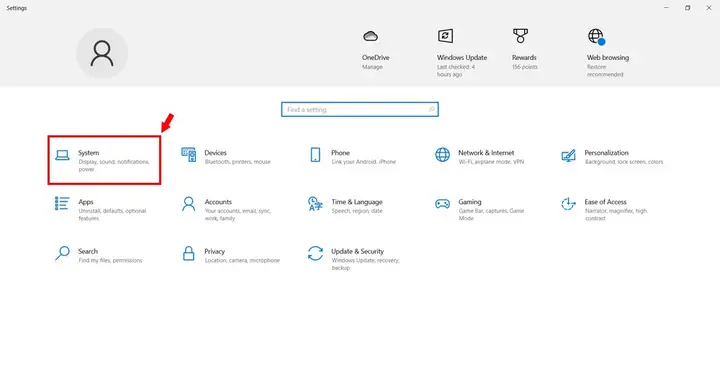720x385 pixels.
Task: Click 'Link your Android, iPhone' text
Action: [x=364, y=162]
